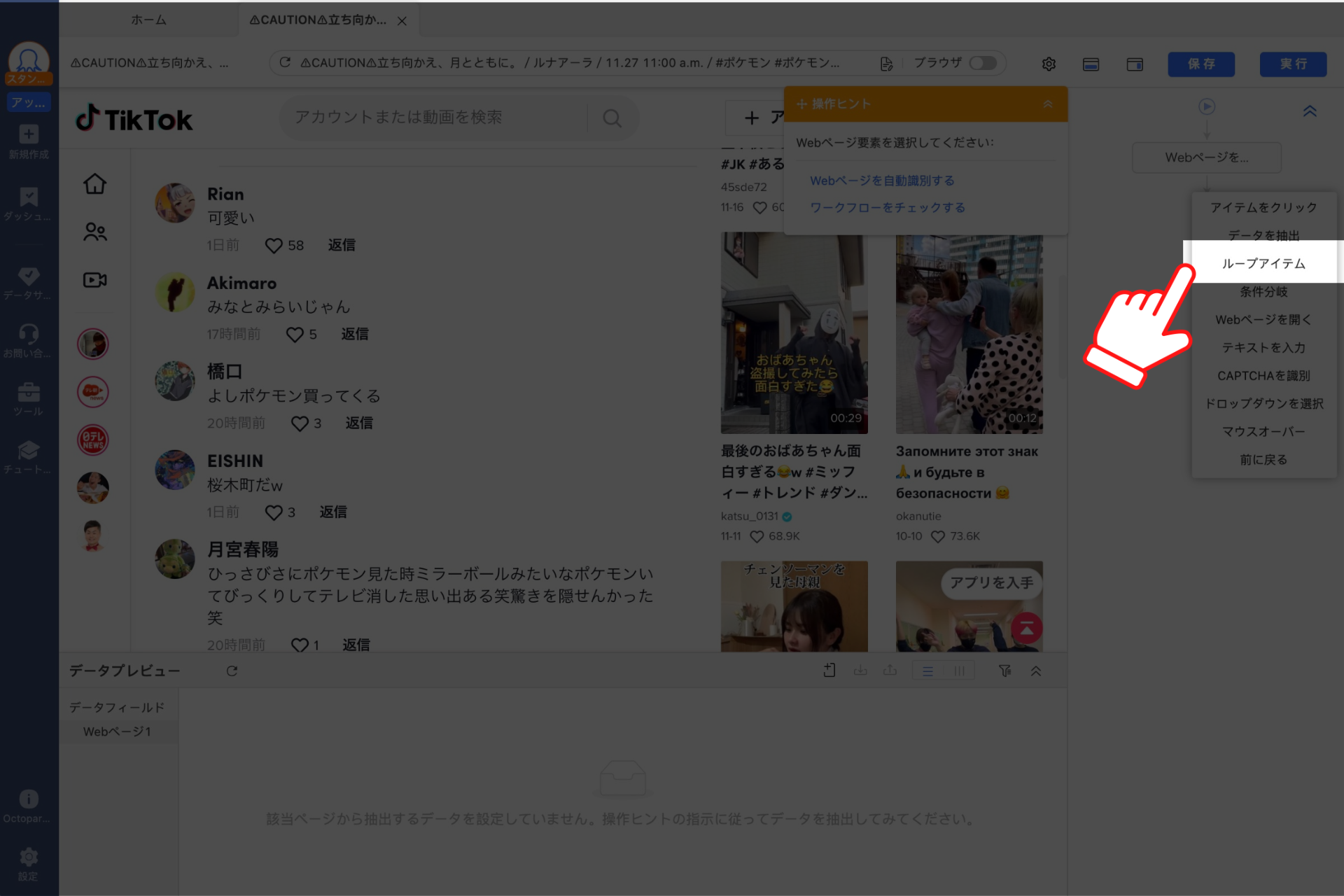
Task: Open okanutie video thumbnail
Action: coord(969,334)
